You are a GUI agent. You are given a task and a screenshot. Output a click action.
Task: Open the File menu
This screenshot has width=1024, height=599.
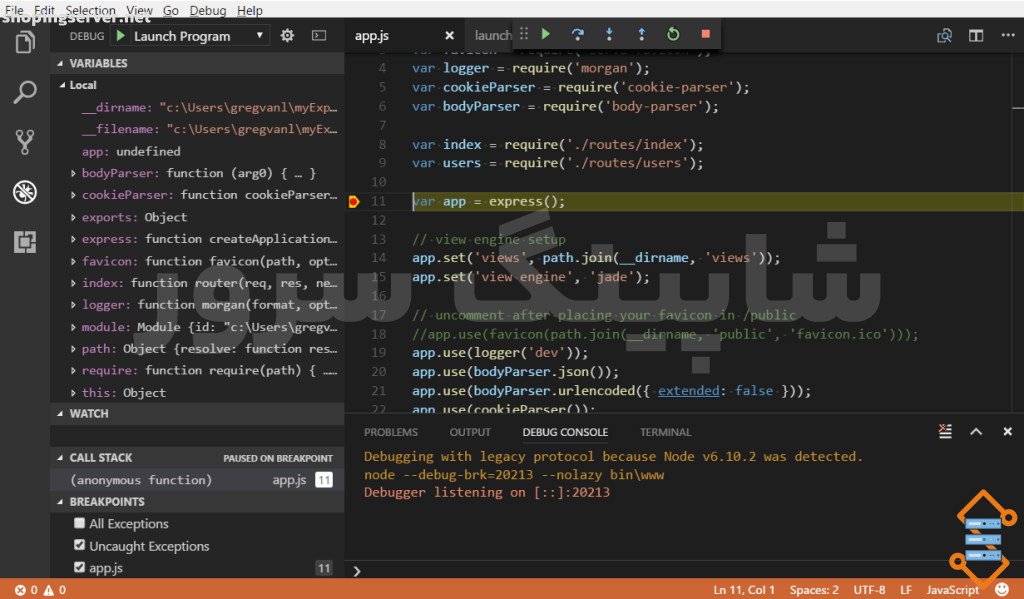[14, 10]
